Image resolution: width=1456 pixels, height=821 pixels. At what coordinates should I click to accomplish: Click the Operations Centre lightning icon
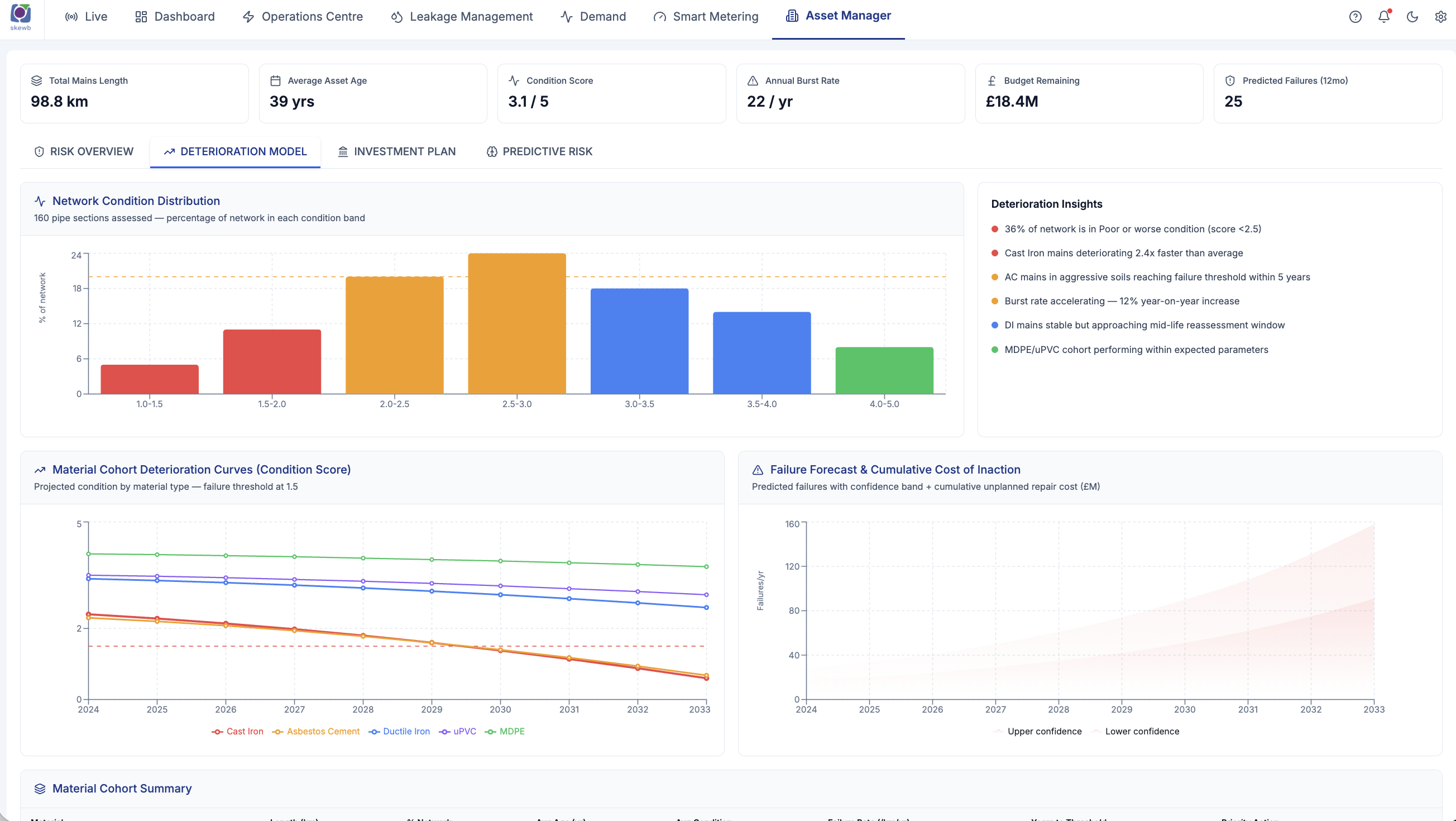pyautogui.click(x=248, y=17)
